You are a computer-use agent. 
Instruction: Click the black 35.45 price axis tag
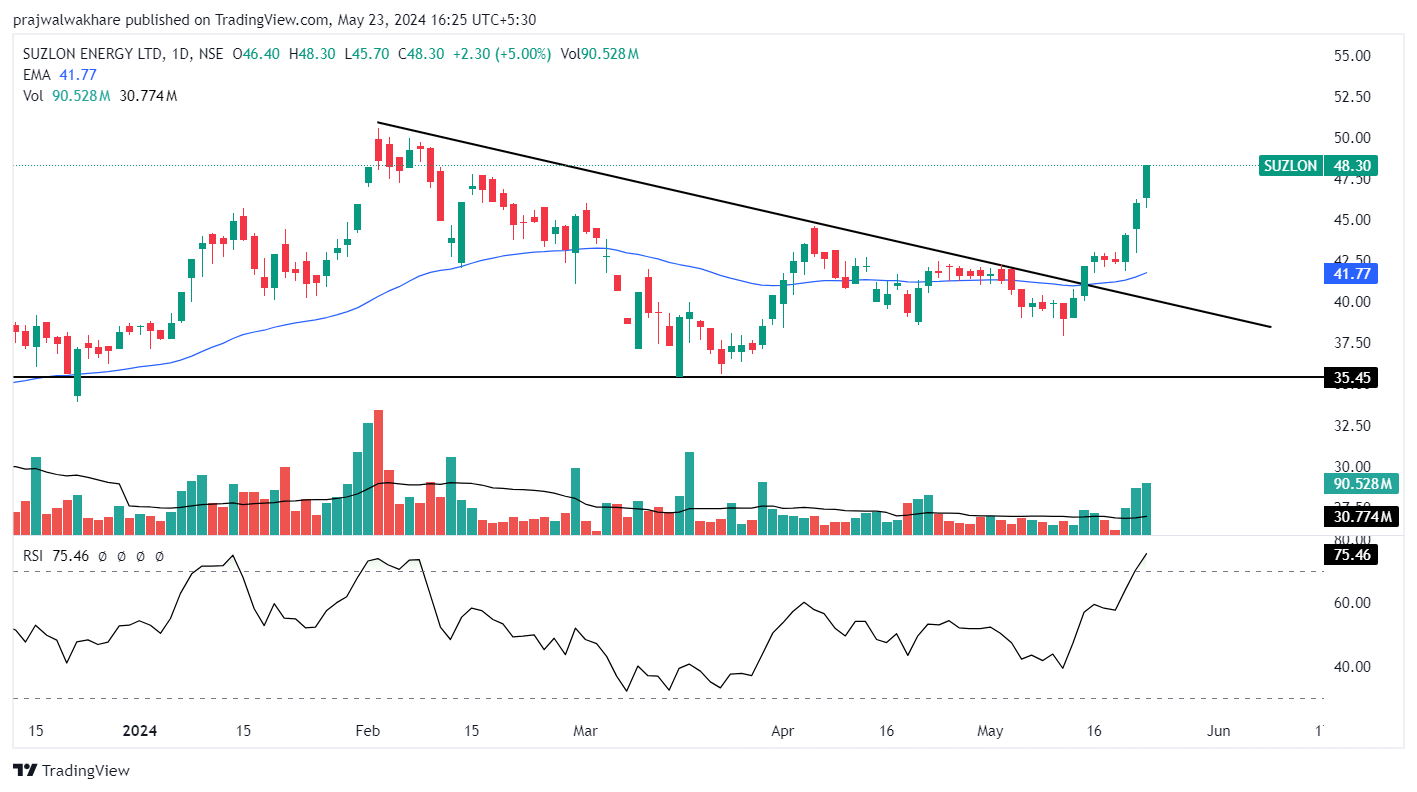coord(1350,377)
